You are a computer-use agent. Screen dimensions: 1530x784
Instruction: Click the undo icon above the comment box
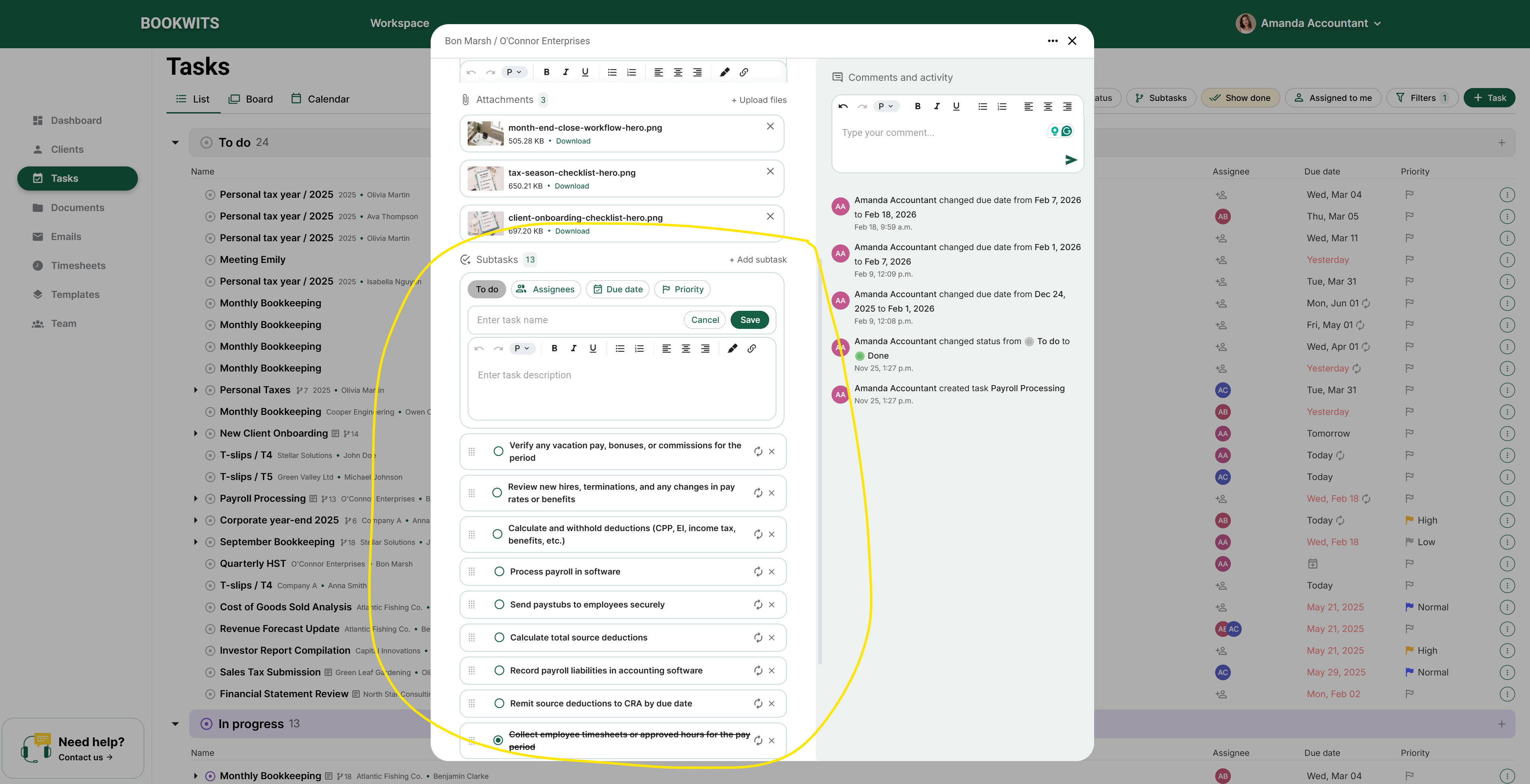[842, 106]
